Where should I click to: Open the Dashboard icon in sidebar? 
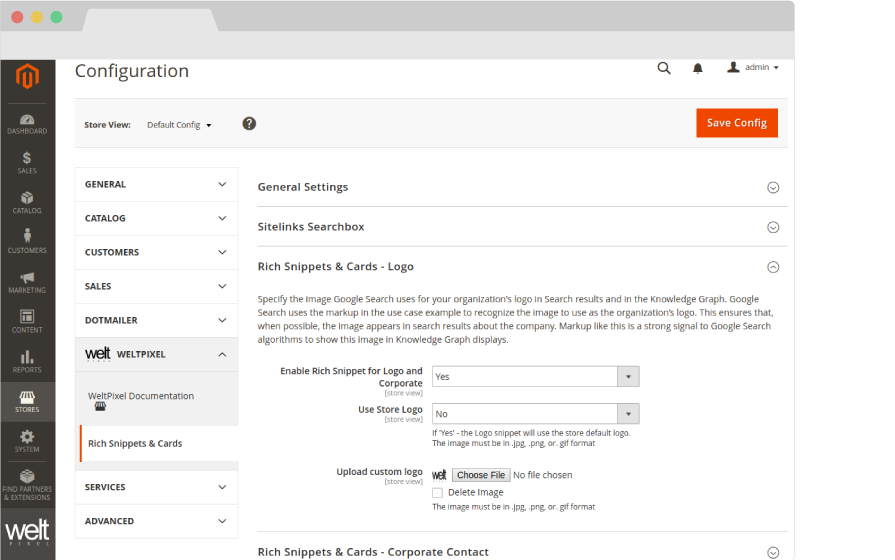pos(27,124)
